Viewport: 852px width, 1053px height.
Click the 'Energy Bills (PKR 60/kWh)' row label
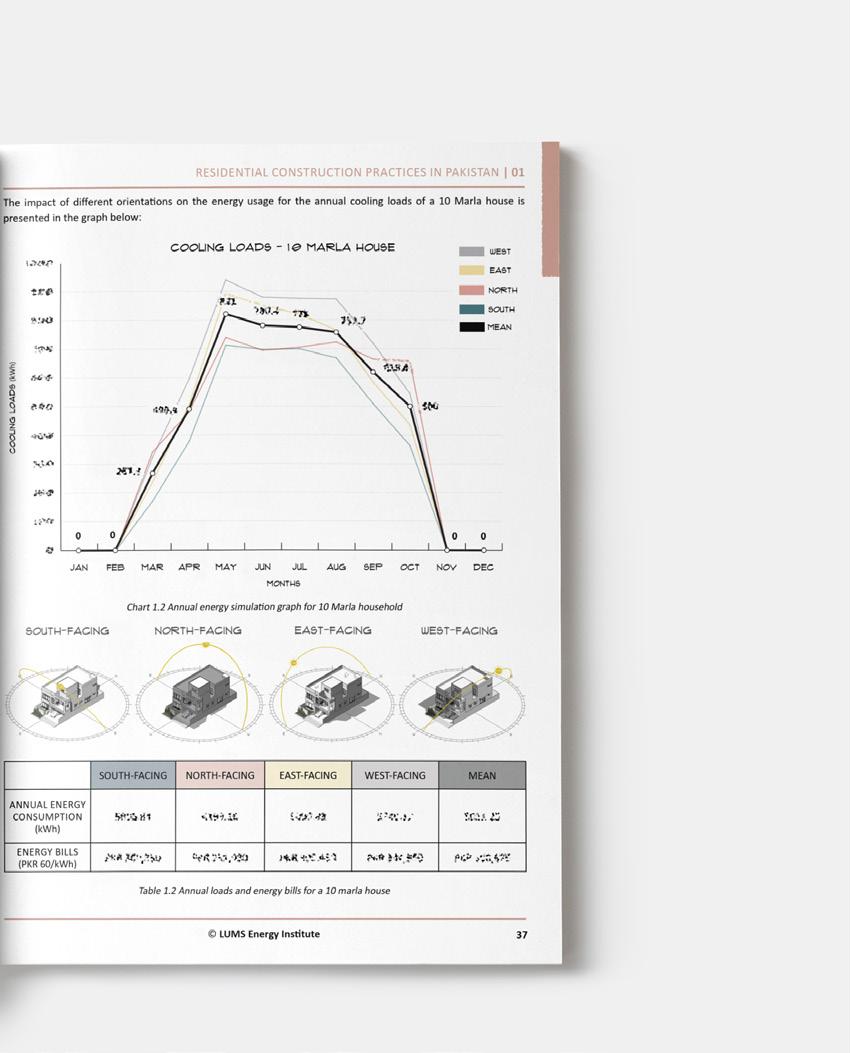[x=48, y=858]
